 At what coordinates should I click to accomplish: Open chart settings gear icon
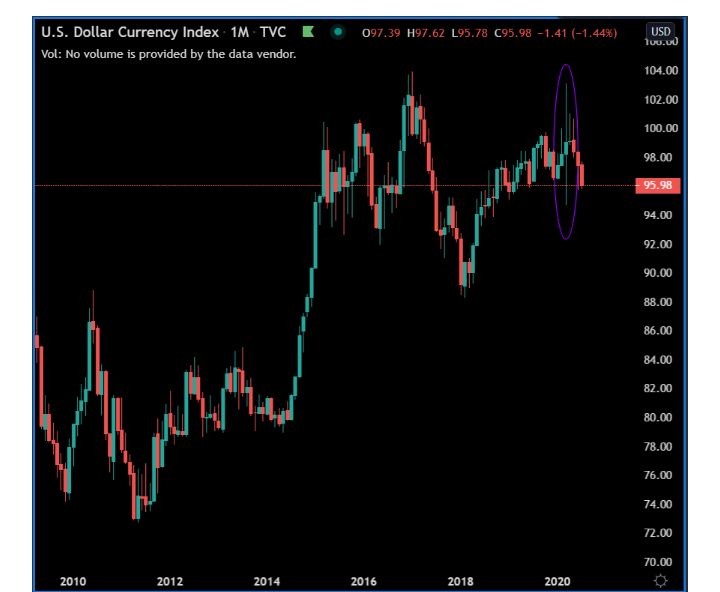coord(660,581)
